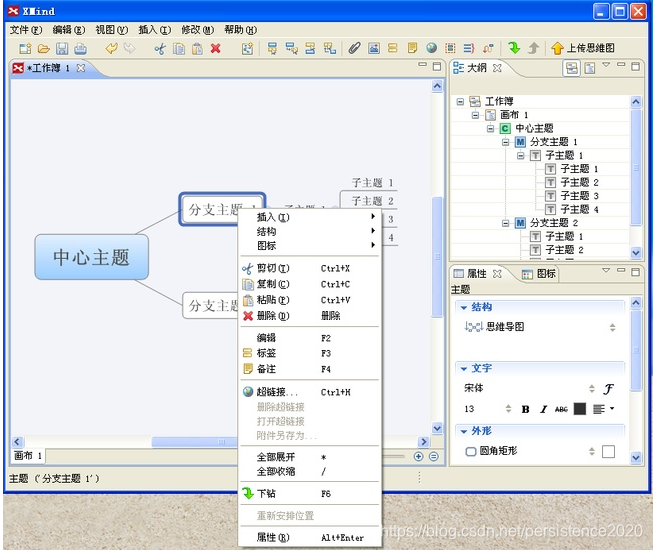Screen dimensions: 653x550
Task: Select the 中心主题 node on canvas
Action: tap(92, 257)
